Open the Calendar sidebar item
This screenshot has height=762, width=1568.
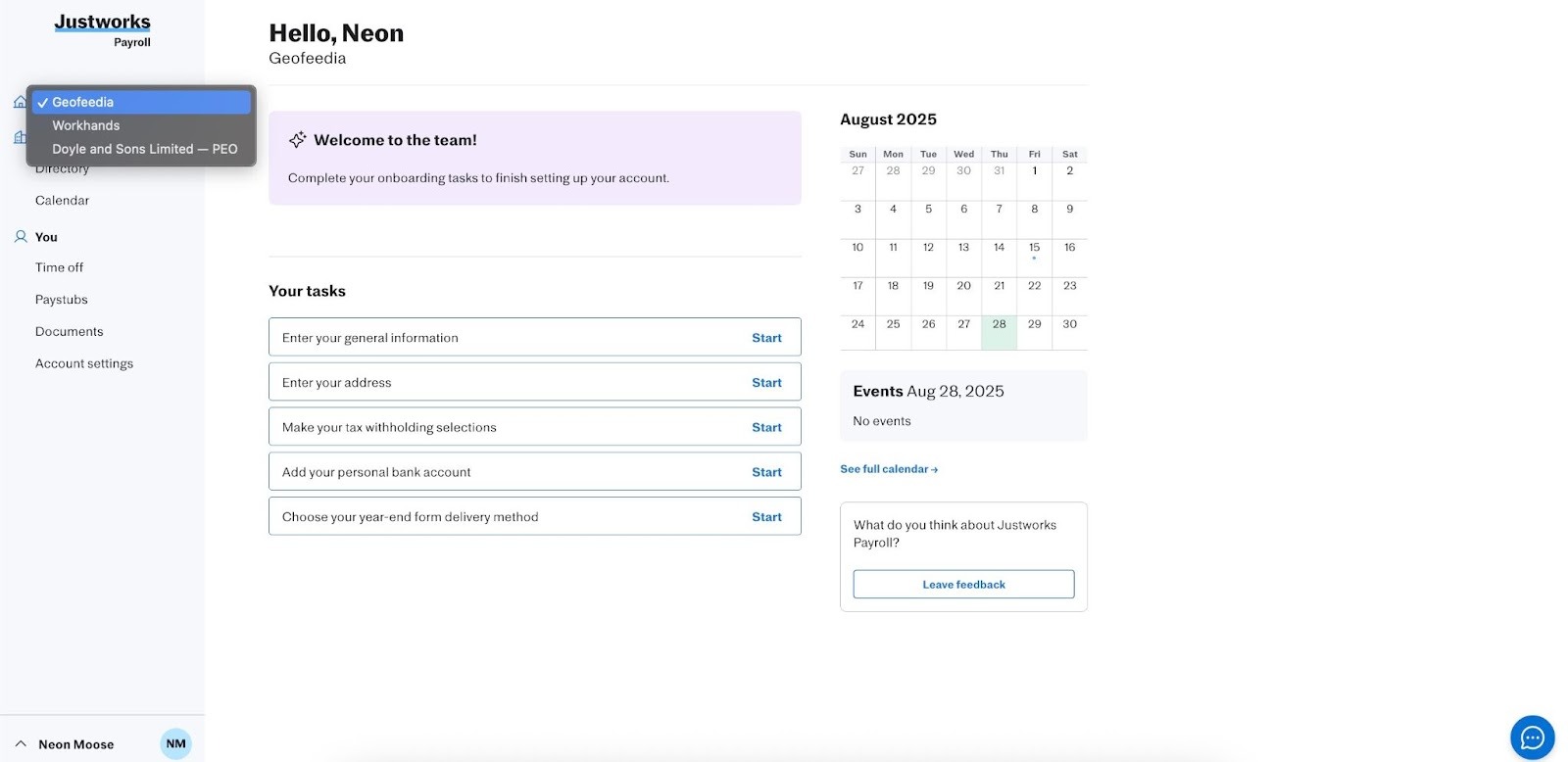click(62, 201)
